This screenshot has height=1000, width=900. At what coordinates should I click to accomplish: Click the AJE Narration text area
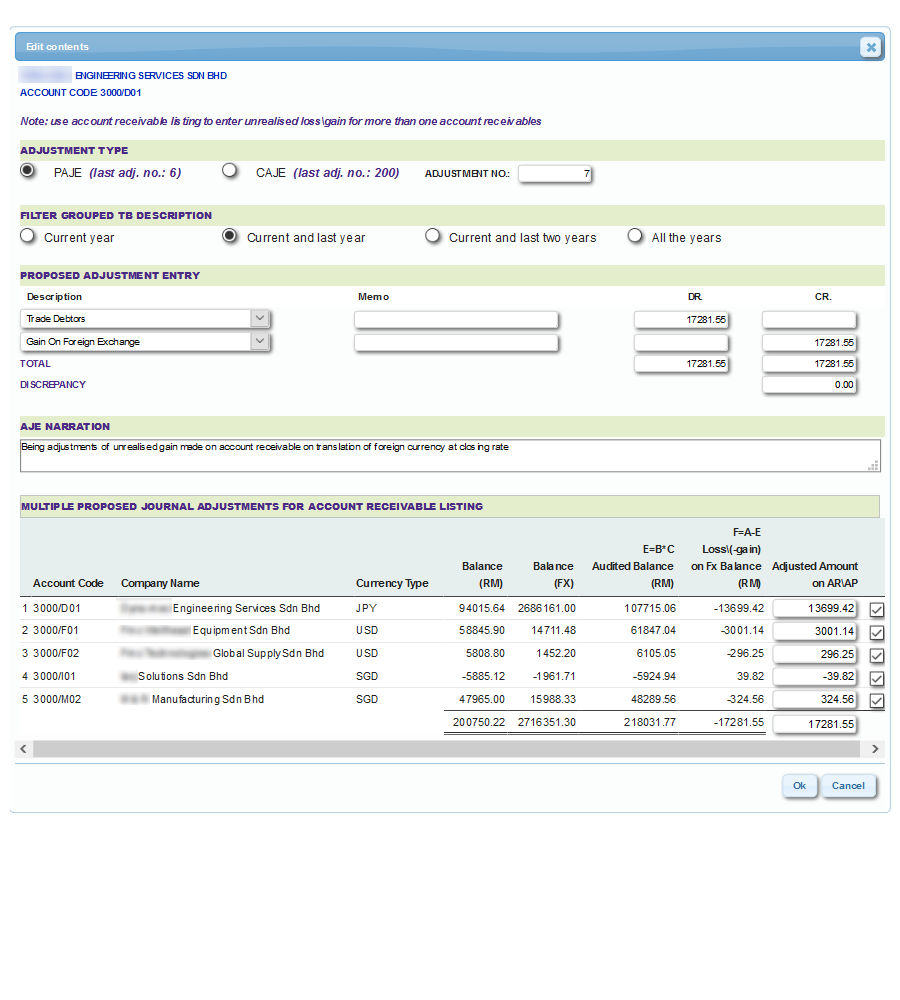[x=449, y=455]
